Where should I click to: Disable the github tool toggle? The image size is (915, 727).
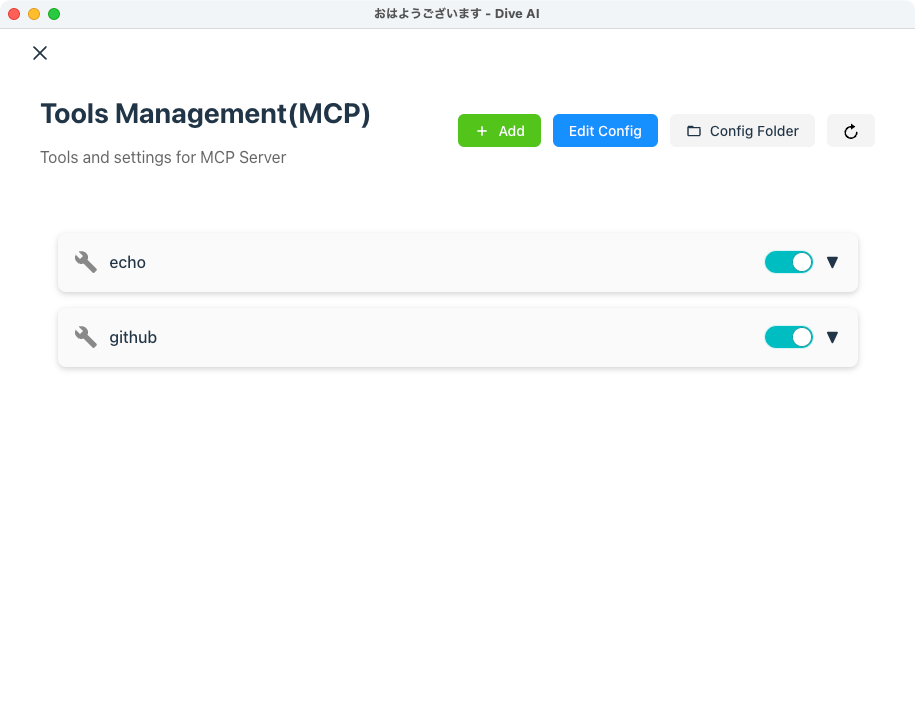788,337
